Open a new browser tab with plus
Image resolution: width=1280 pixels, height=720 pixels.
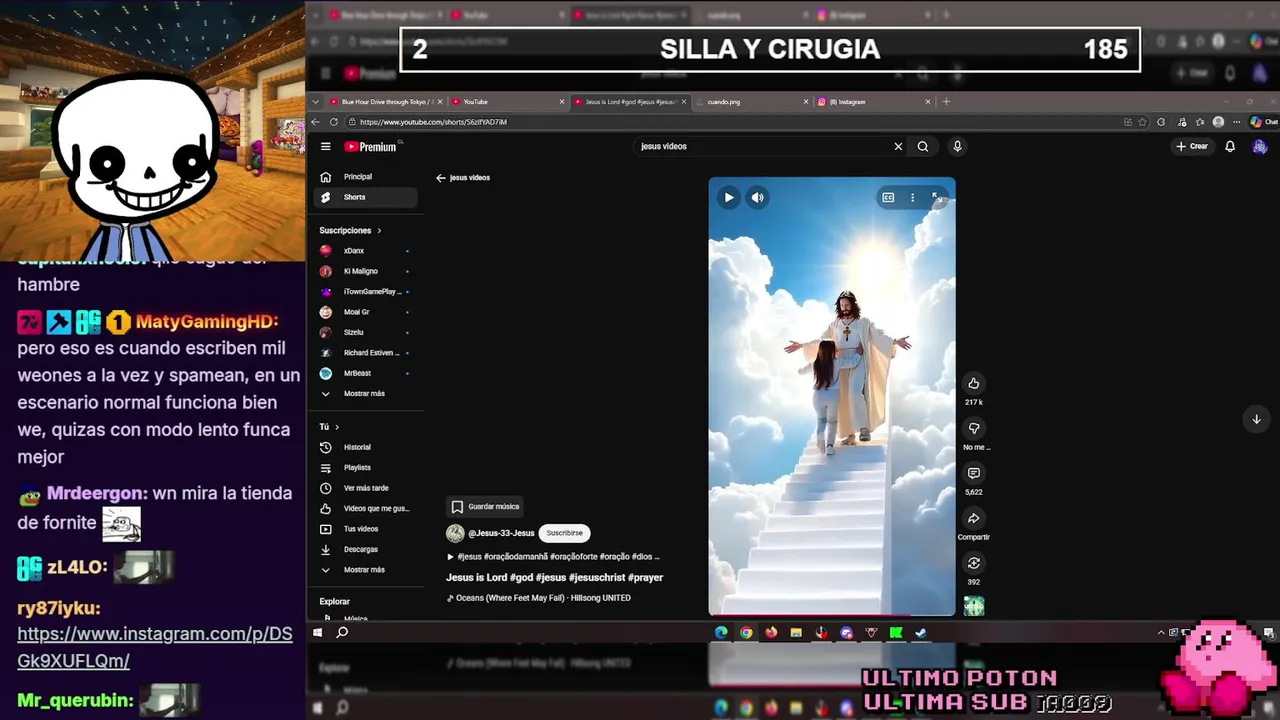click(946, 102)
